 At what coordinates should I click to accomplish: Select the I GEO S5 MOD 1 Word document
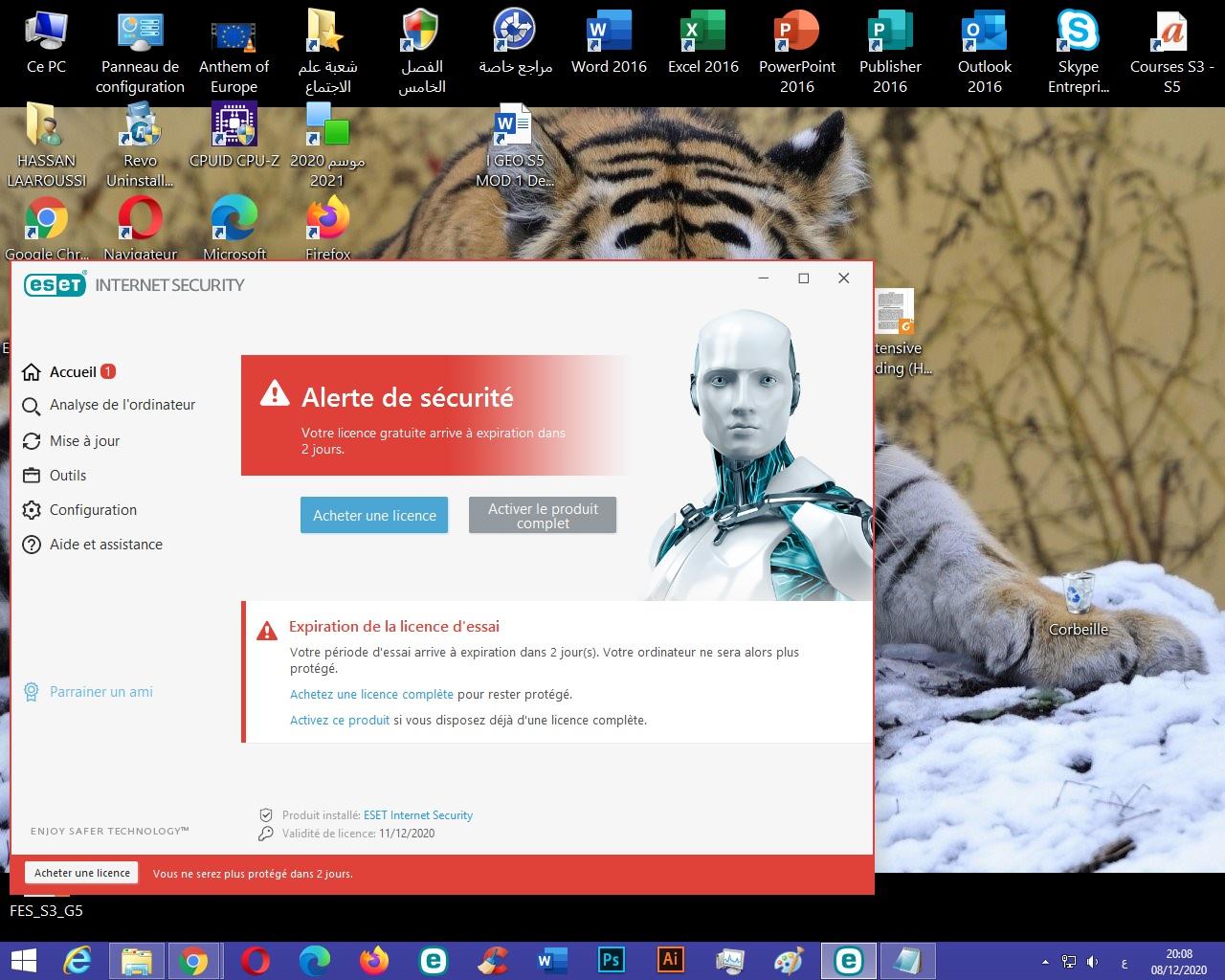[x=515, y=145]
